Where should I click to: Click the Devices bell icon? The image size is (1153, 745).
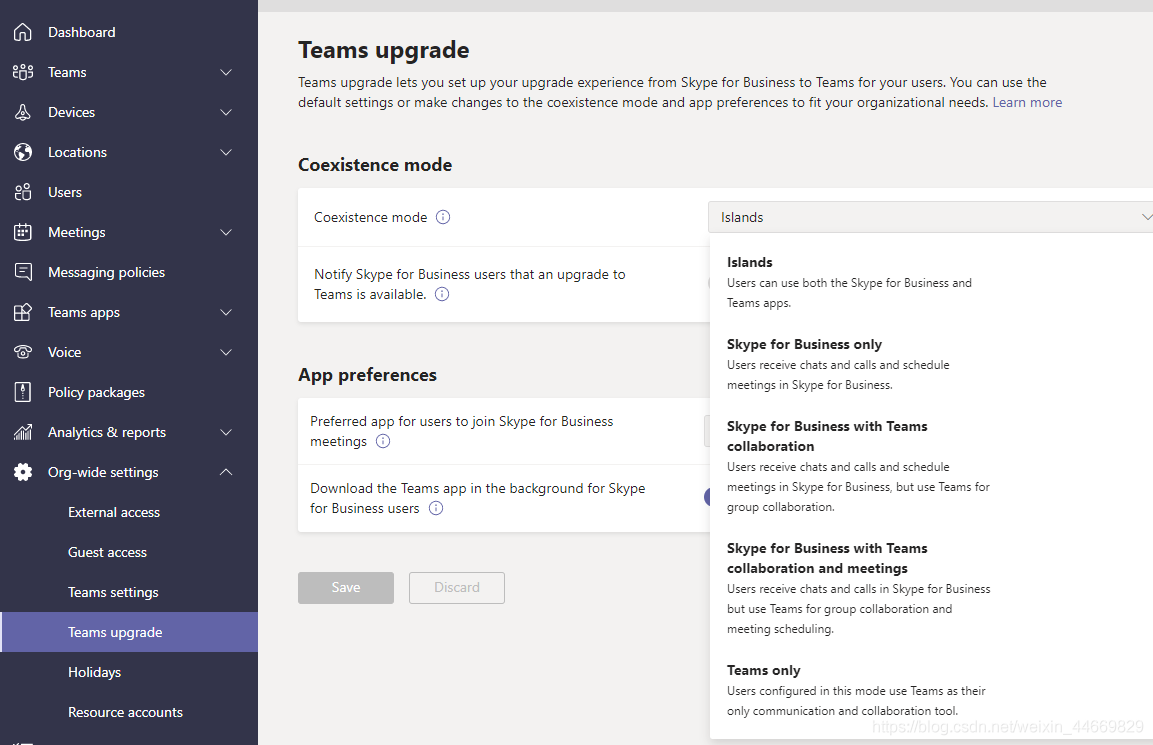coord(23,112)
